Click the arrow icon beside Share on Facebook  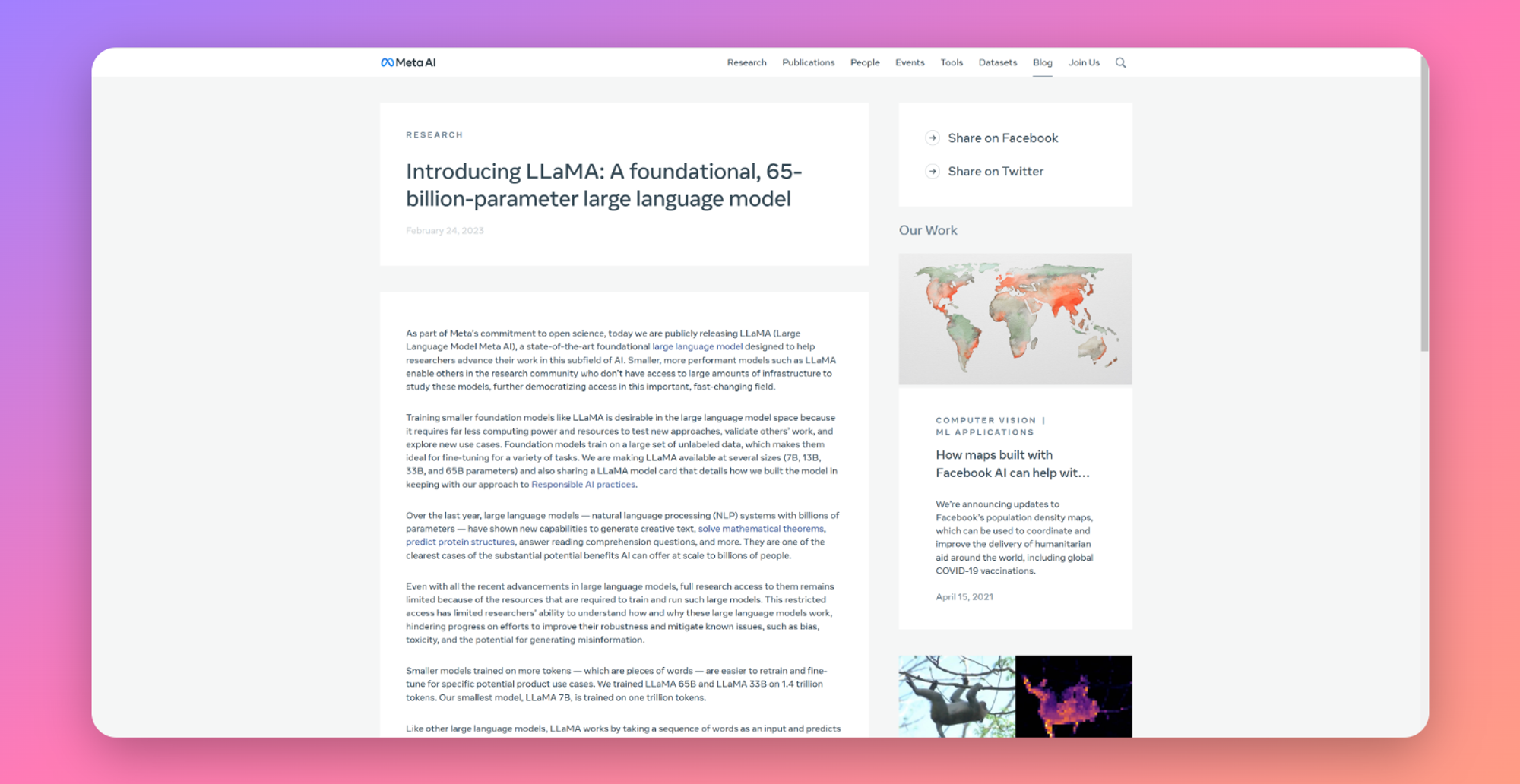(933, 138)
